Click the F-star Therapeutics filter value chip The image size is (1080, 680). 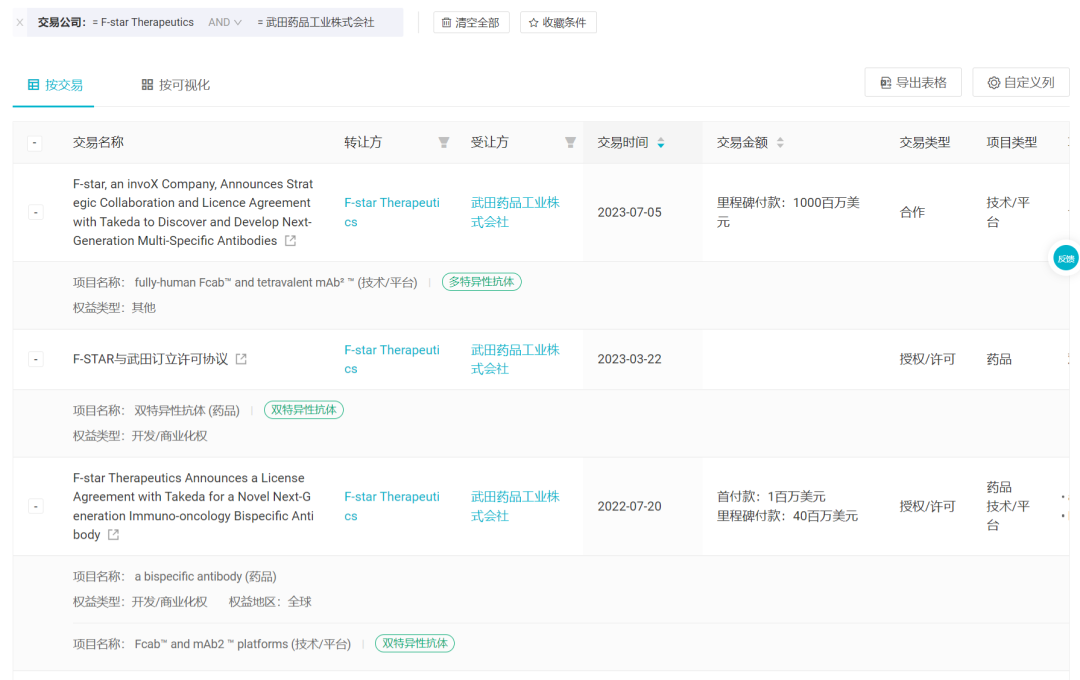pyautogui.click(x=143, y=22)
